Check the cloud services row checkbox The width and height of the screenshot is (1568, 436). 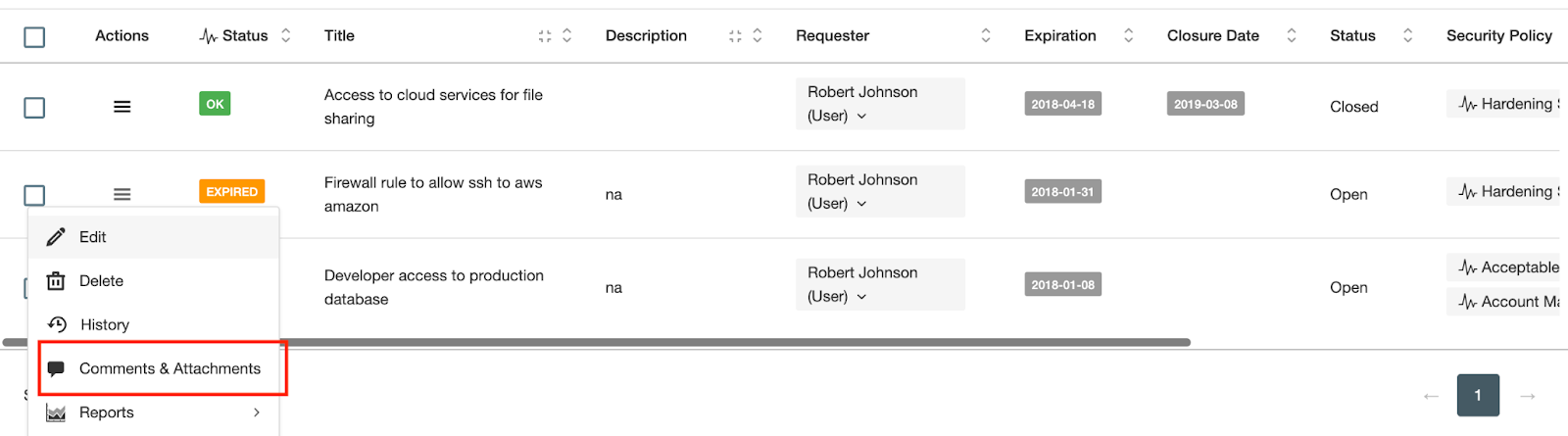click(x=34, y=107)
